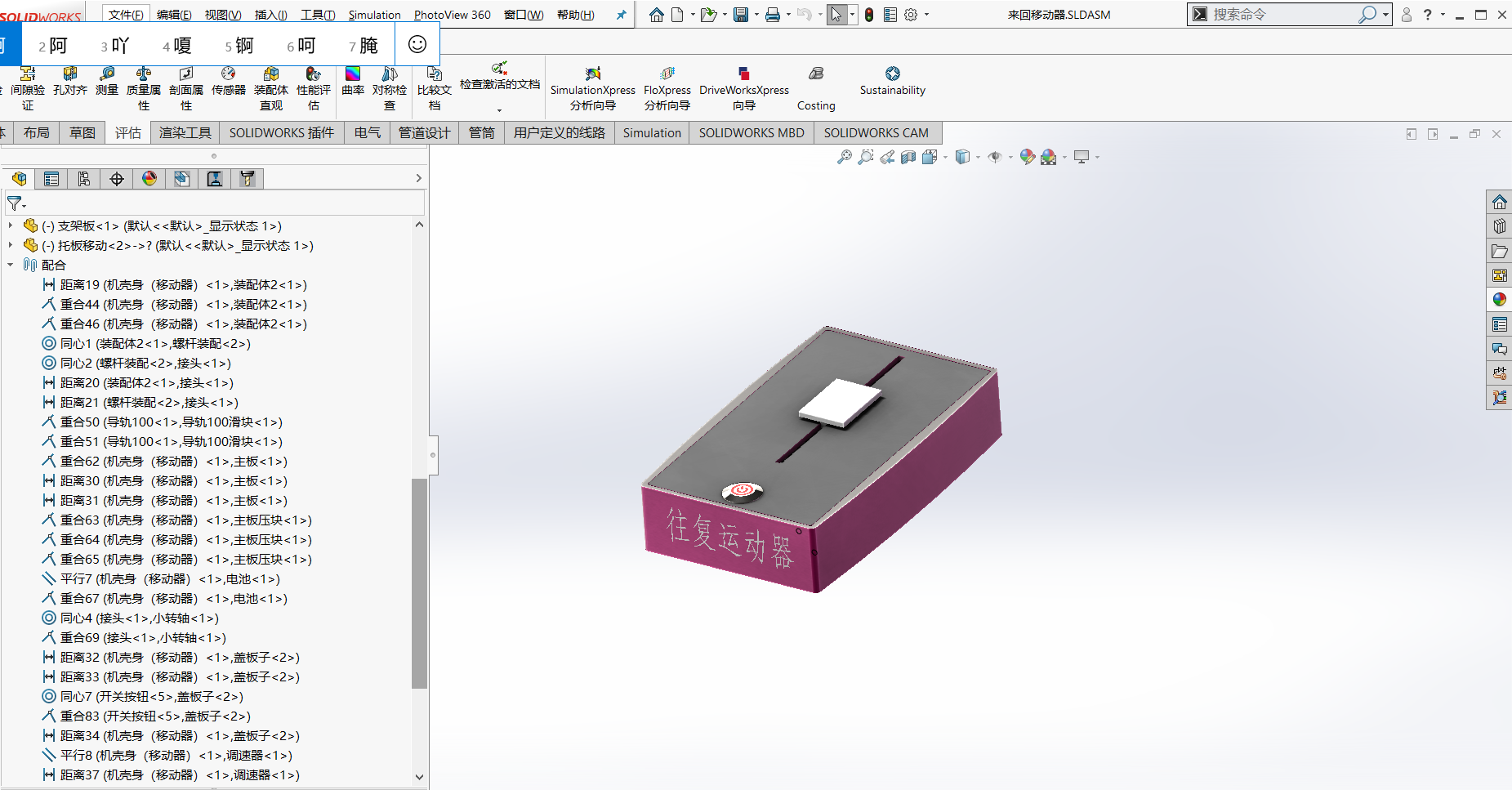Click the Measure (测量) tool
1512x790 pixels.
tap(107, 82)
